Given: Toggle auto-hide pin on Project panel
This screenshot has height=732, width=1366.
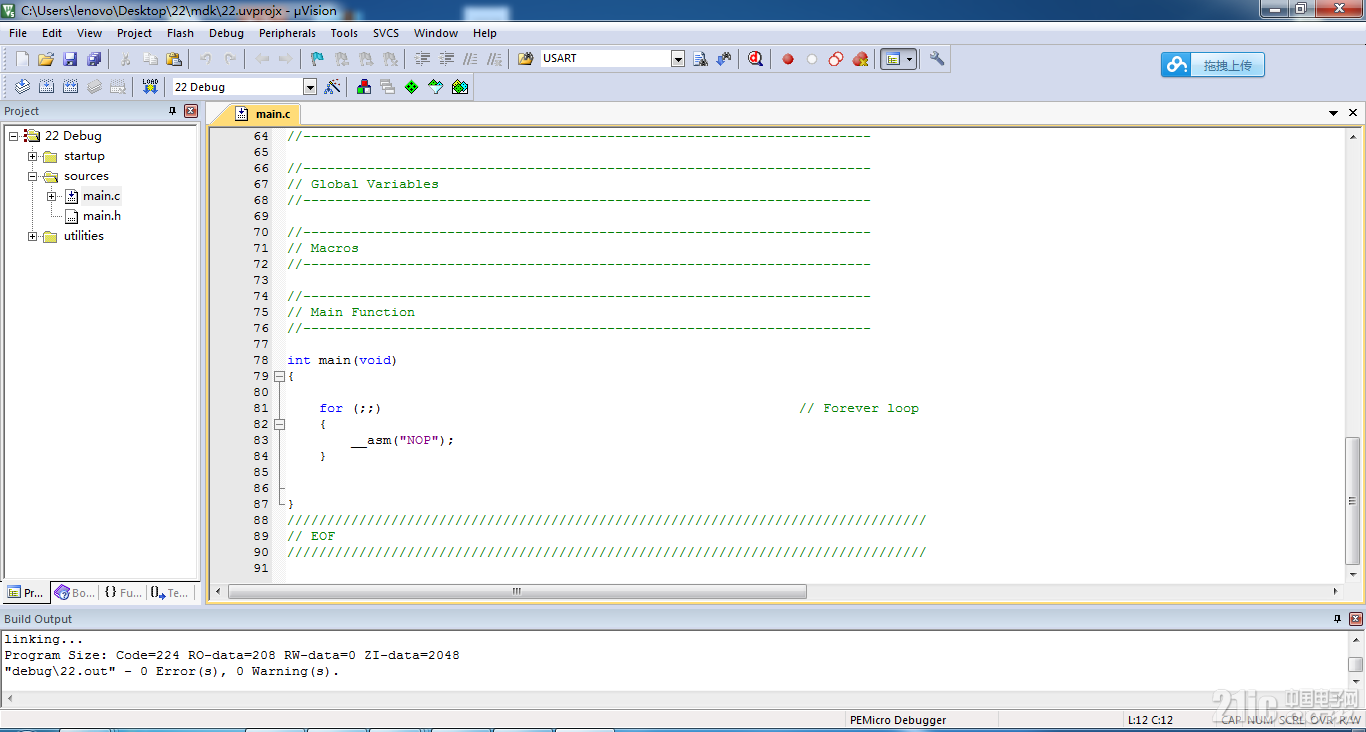Looking at the screenshot, I should [173, 111].
